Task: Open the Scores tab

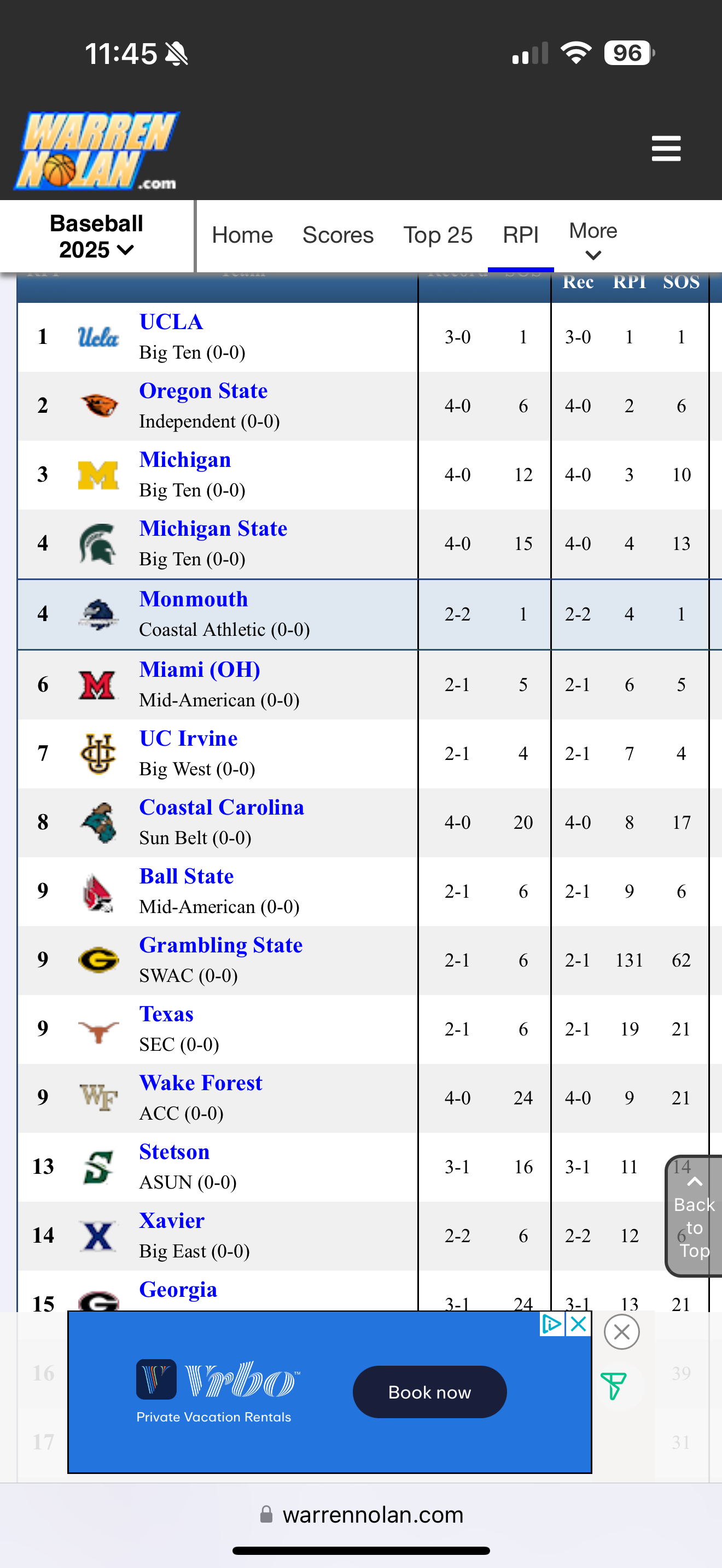Action: (x=338, y=235)
